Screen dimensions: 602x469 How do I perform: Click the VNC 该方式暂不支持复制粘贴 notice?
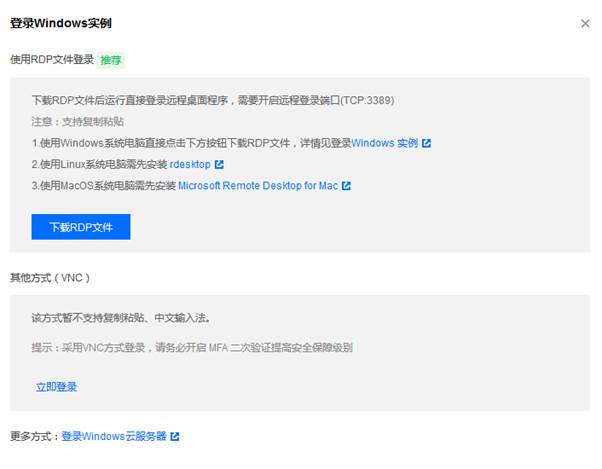point(120,319)
